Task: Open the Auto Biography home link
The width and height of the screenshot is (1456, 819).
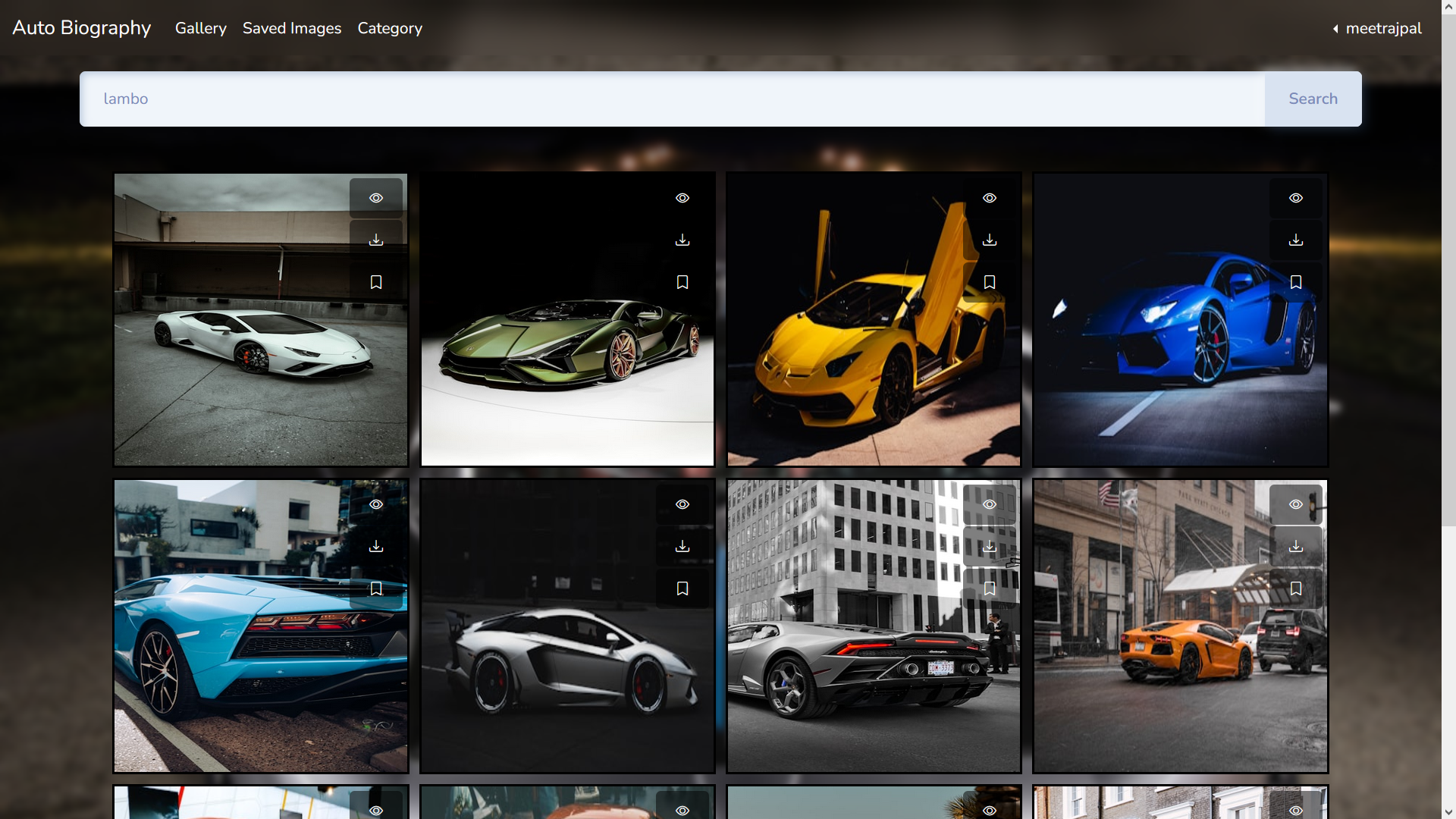Action: 82,28
